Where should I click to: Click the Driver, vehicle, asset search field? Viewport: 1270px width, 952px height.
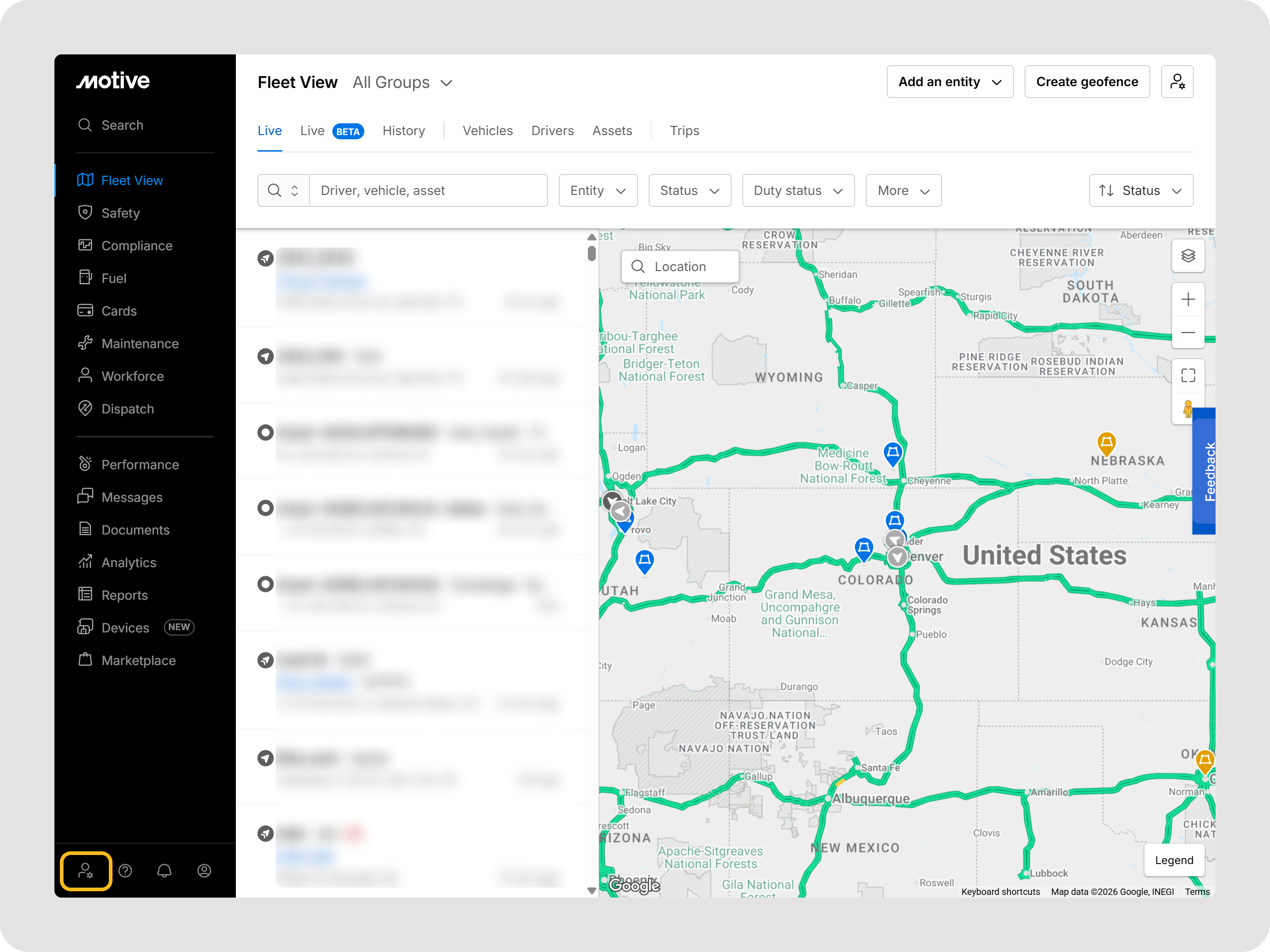point(428,190)
